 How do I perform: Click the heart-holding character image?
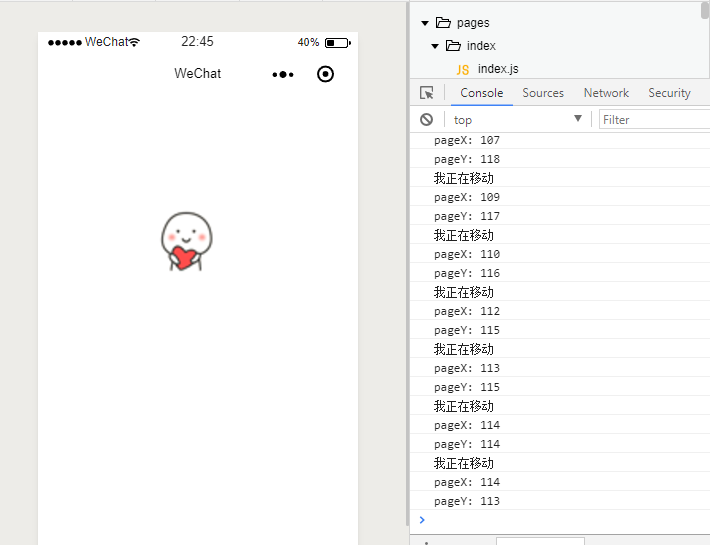187,241
